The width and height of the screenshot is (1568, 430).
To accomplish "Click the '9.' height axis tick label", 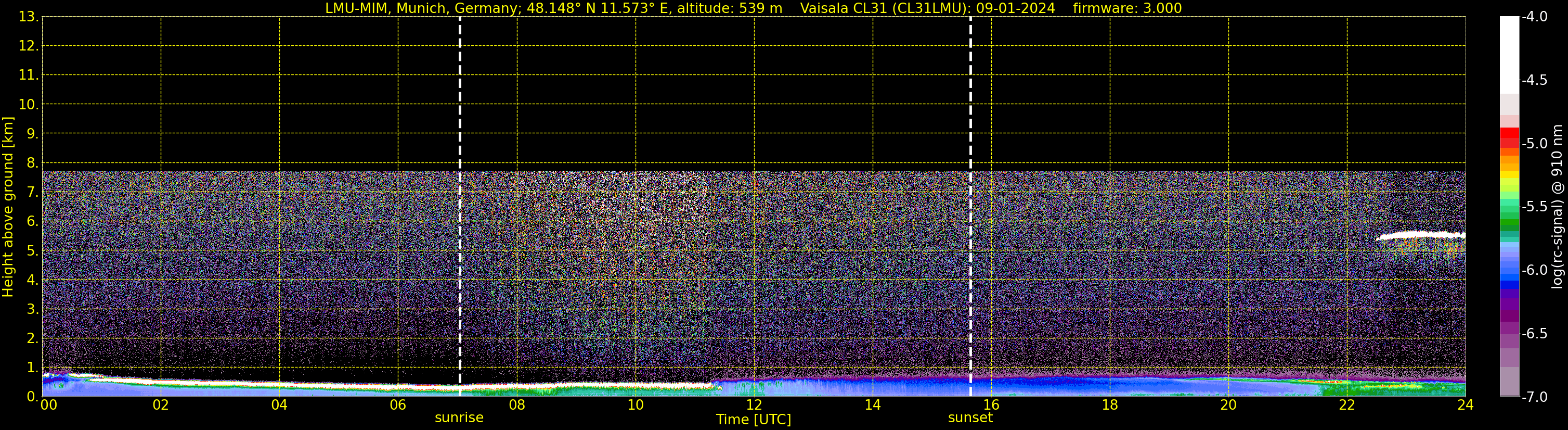I will 32,134.
